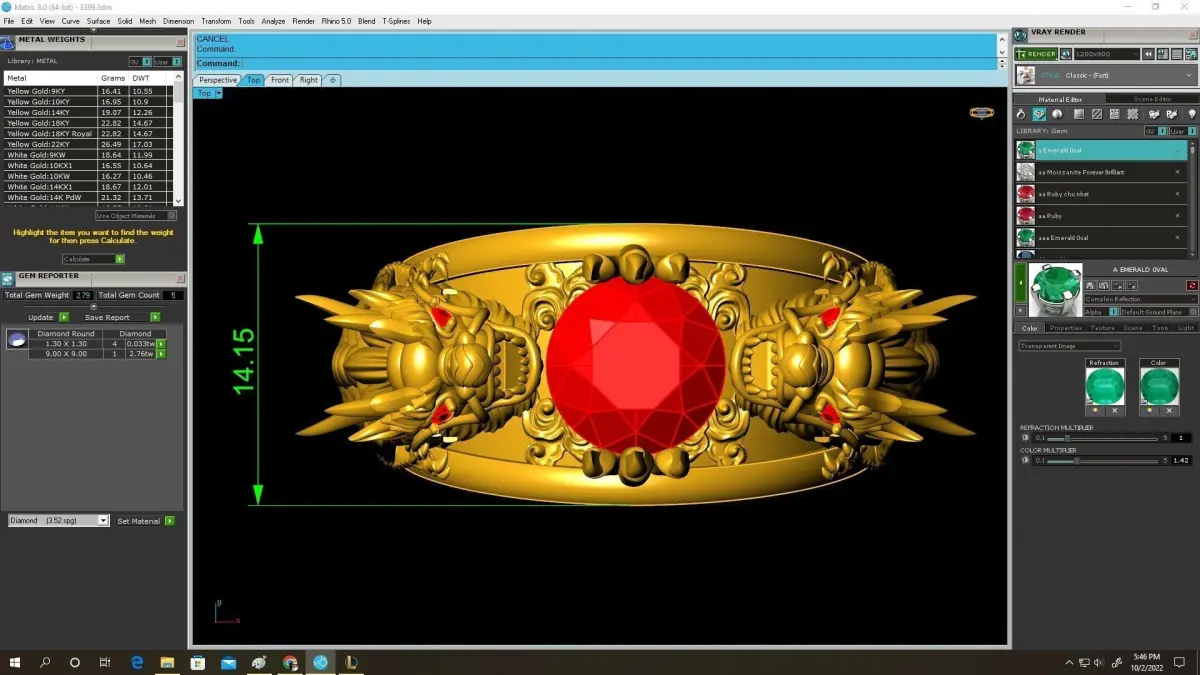
Task: Open the Light tab in material editor
Action: (1186, 328)
